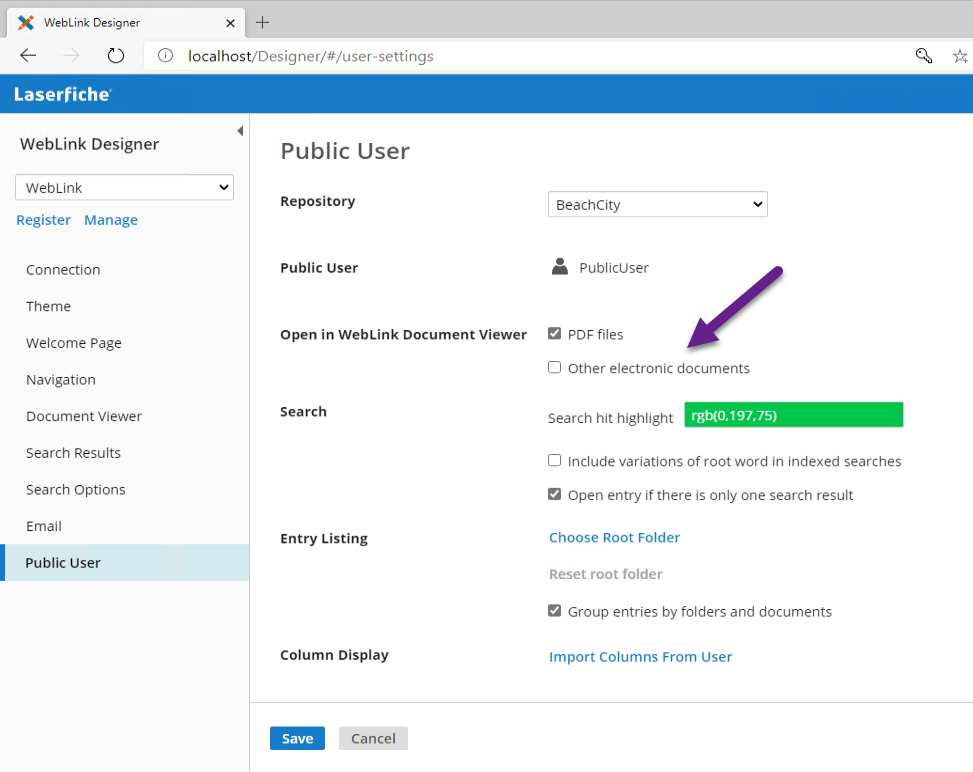The height and width of the screenshot is (772, 973).
Task: Click the Manage link
Action: pyautogui.click(x=111, y=220)
